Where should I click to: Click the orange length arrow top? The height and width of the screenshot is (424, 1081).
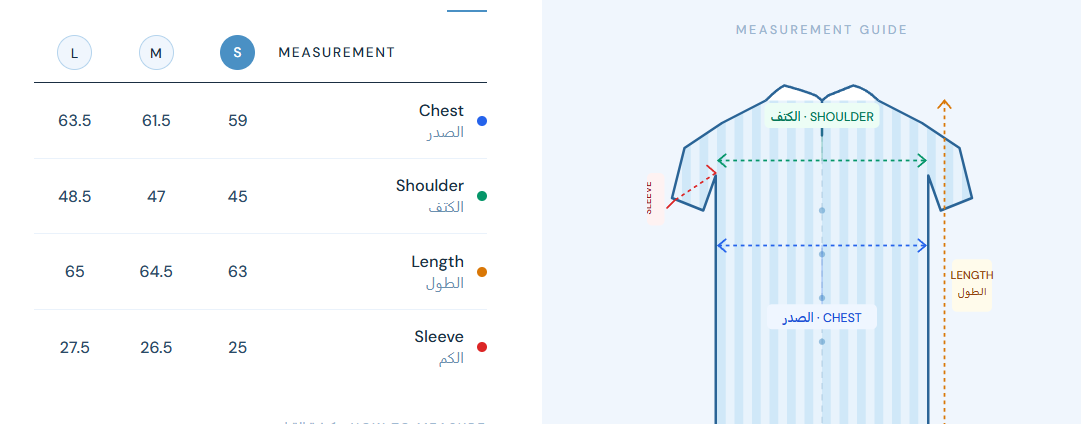coord(944,105)
